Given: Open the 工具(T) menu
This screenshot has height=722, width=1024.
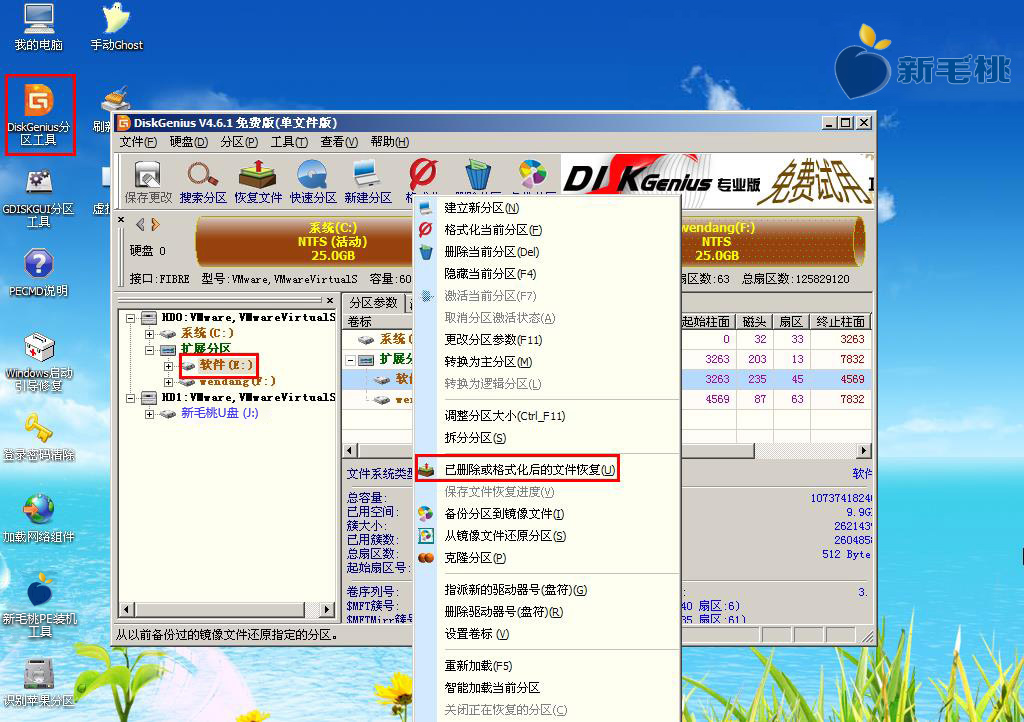Looking at the screenshot, I should pos(289,142).
